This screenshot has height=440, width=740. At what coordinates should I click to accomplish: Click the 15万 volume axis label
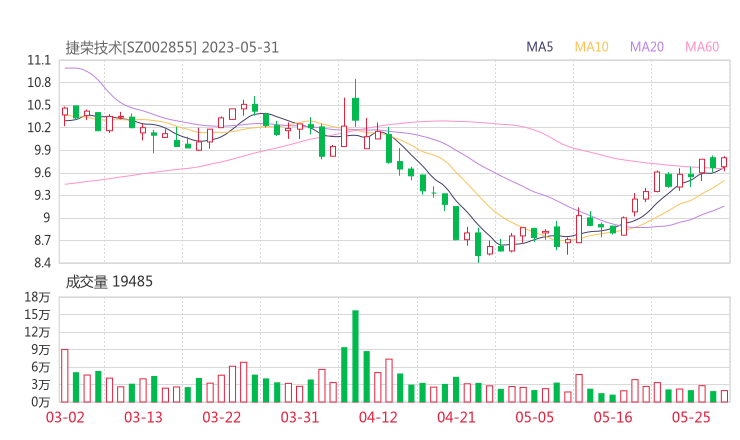pyautogui.click(x=38, y=315)
